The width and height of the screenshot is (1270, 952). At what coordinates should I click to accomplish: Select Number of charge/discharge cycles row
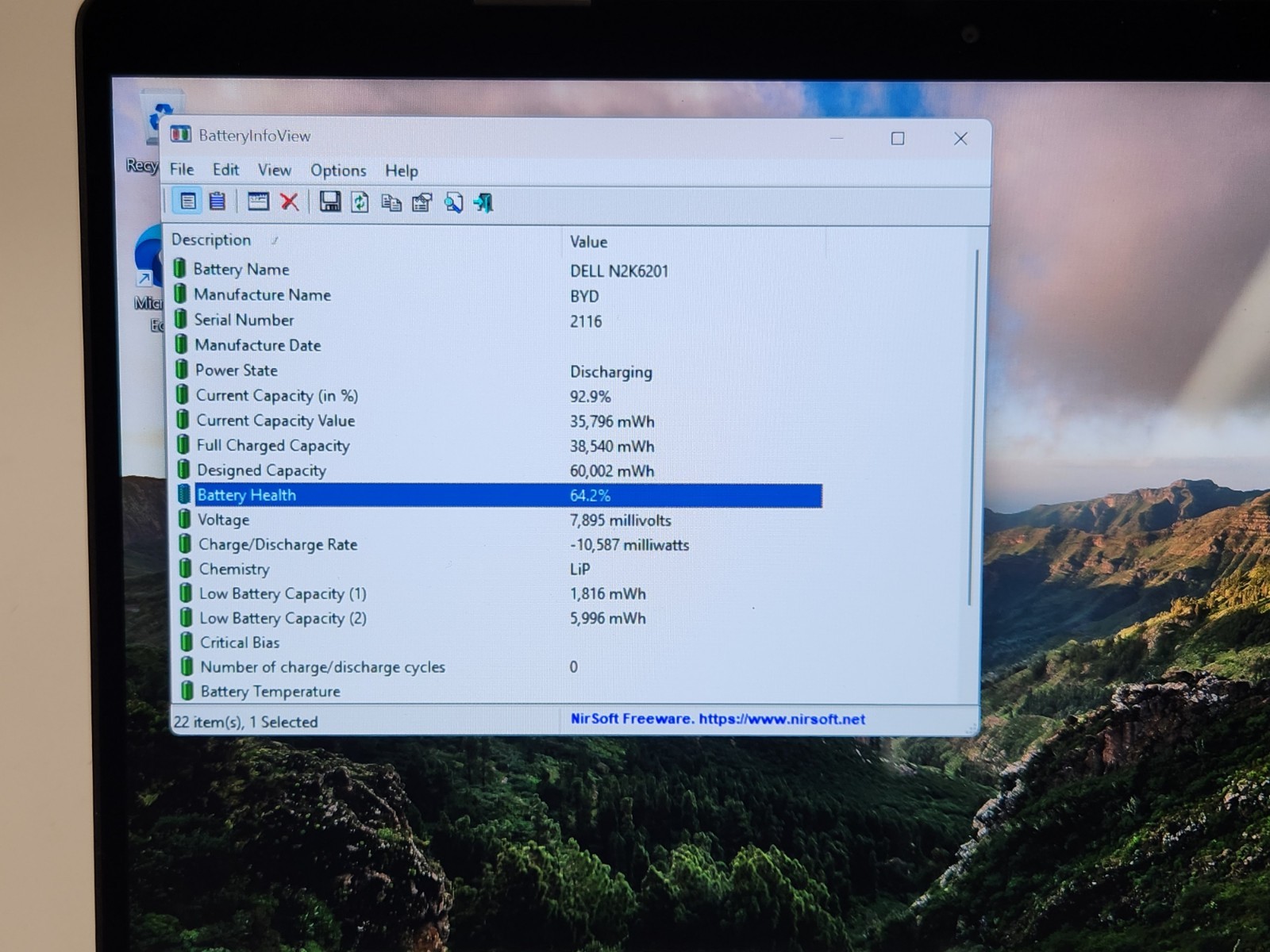(501, 666)
